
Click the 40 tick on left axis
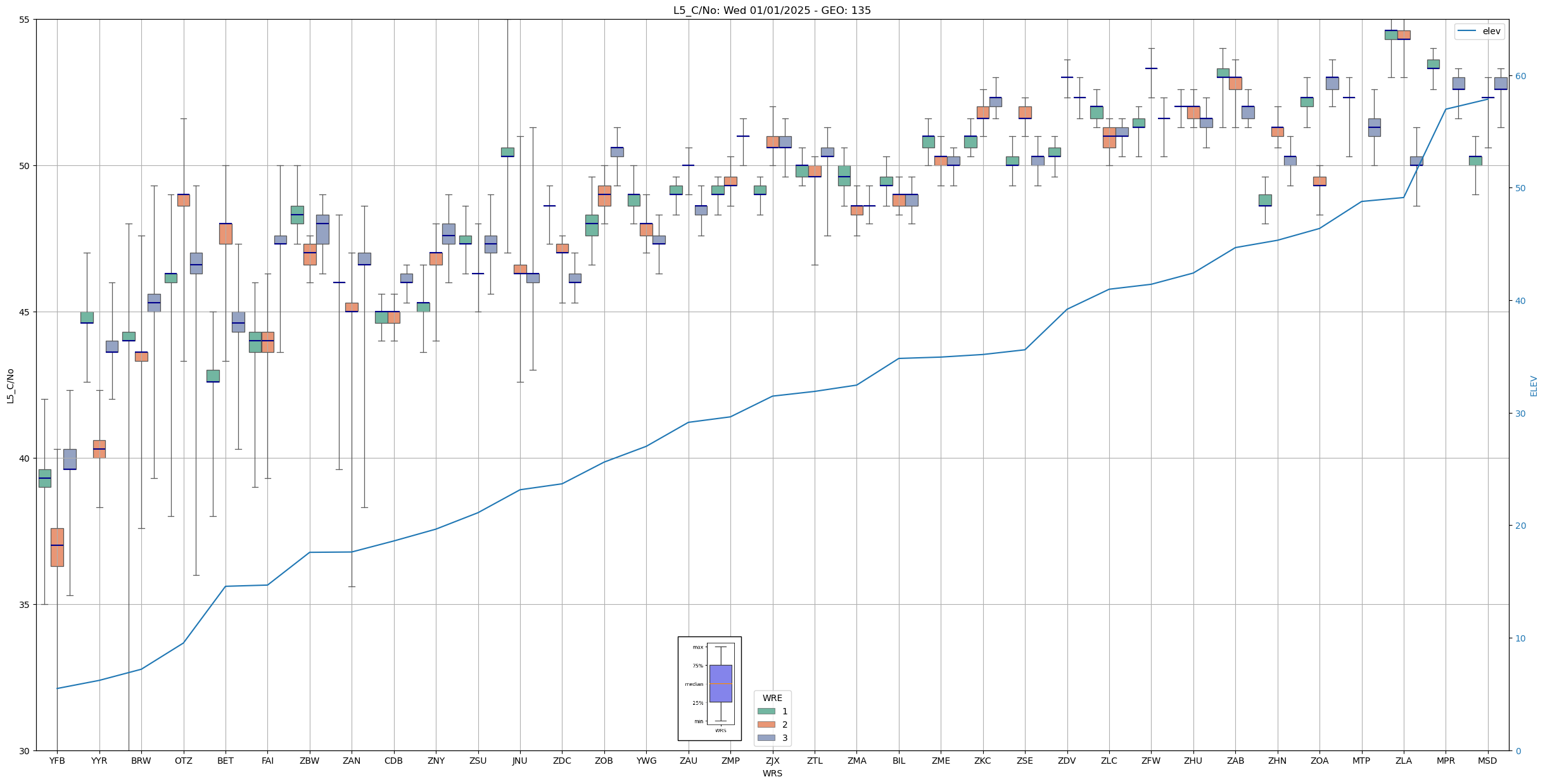[24, 458]
